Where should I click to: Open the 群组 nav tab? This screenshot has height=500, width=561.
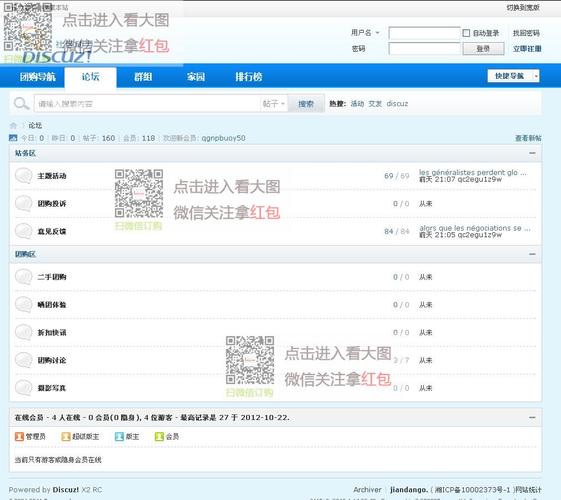[x=143, y=77]
